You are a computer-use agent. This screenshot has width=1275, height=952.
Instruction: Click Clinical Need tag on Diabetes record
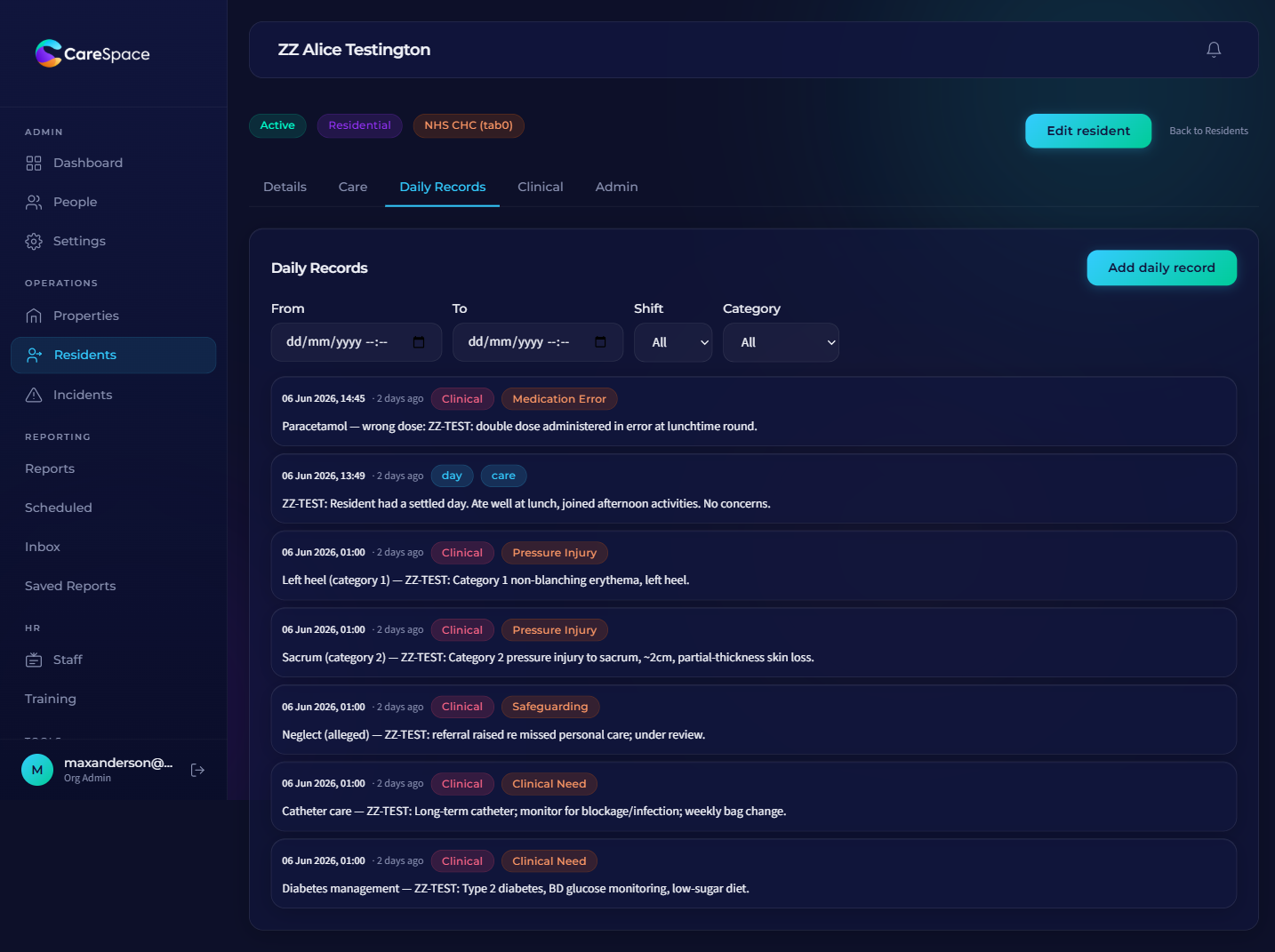coord(549,861)
